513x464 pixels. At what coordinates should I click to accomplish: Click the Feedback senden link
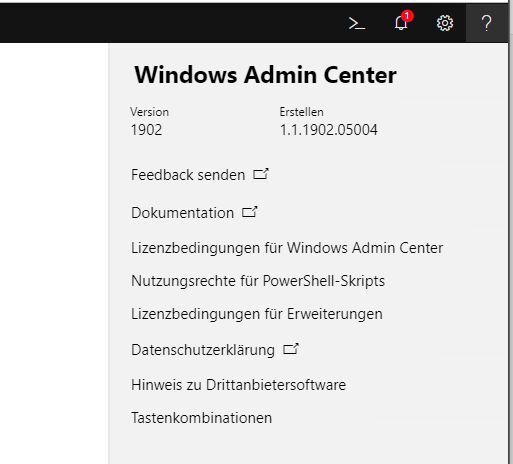(188, 175)
